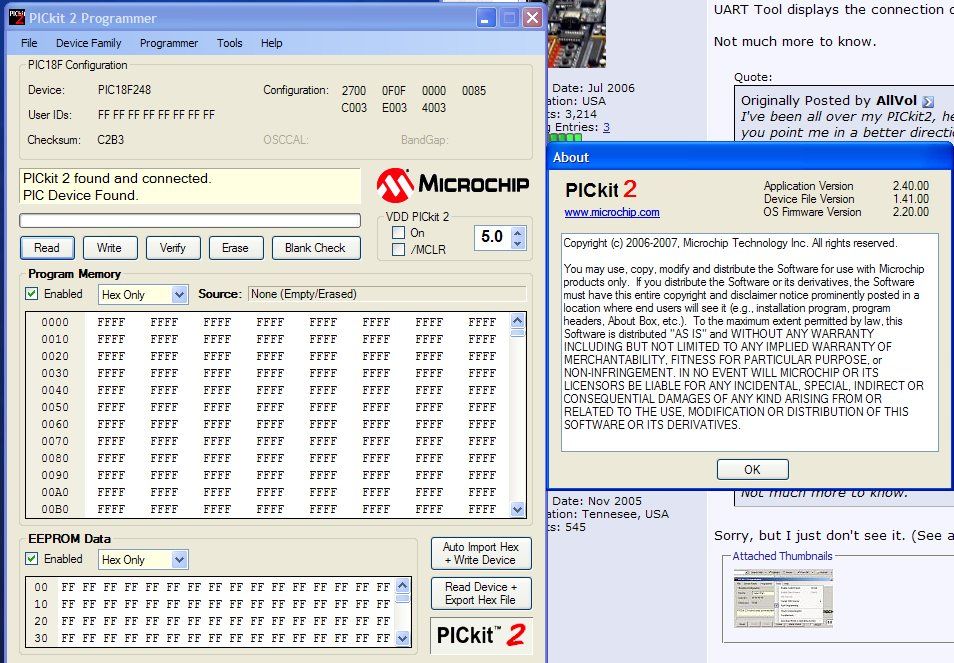
Task: Open www.microchip.com link in About dialog
Action: [x=612, y=212]
